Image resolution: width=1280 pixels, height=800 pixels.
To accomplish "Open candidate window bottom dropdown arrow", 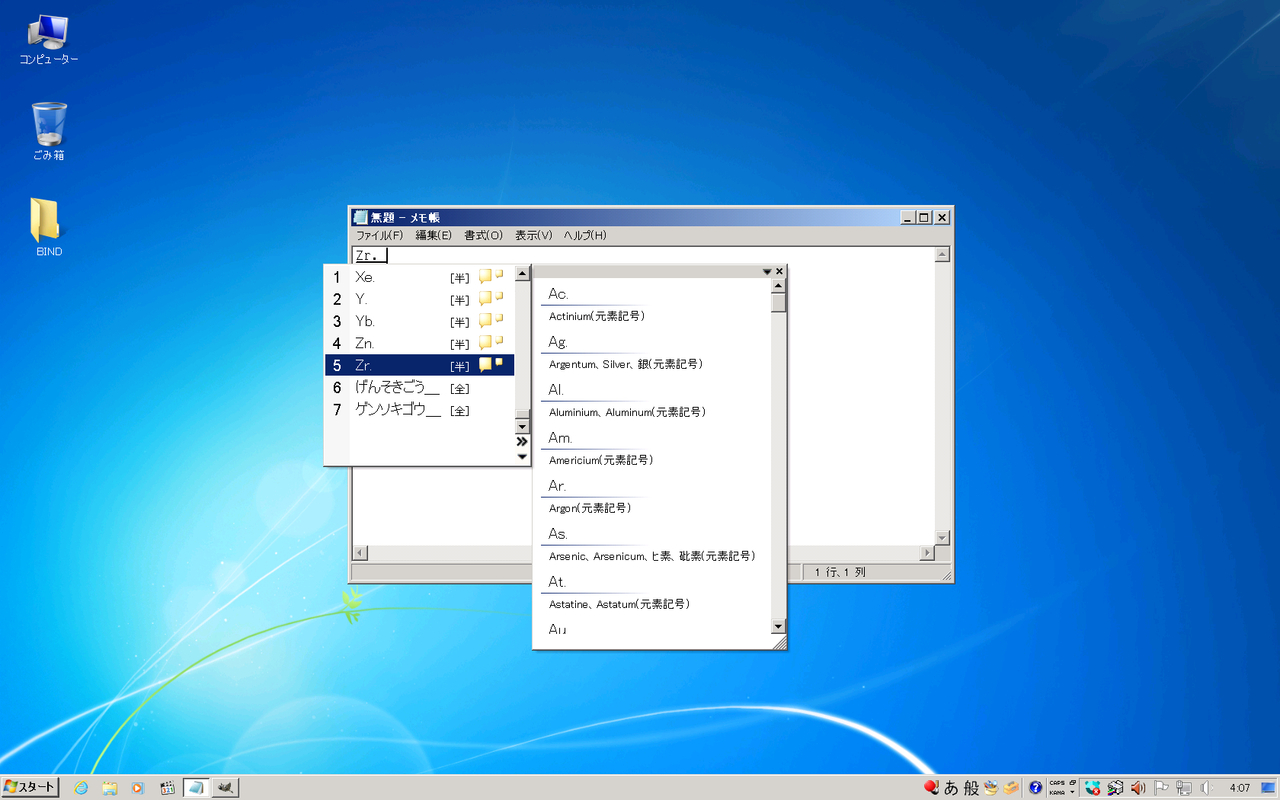I will [522, 457].
